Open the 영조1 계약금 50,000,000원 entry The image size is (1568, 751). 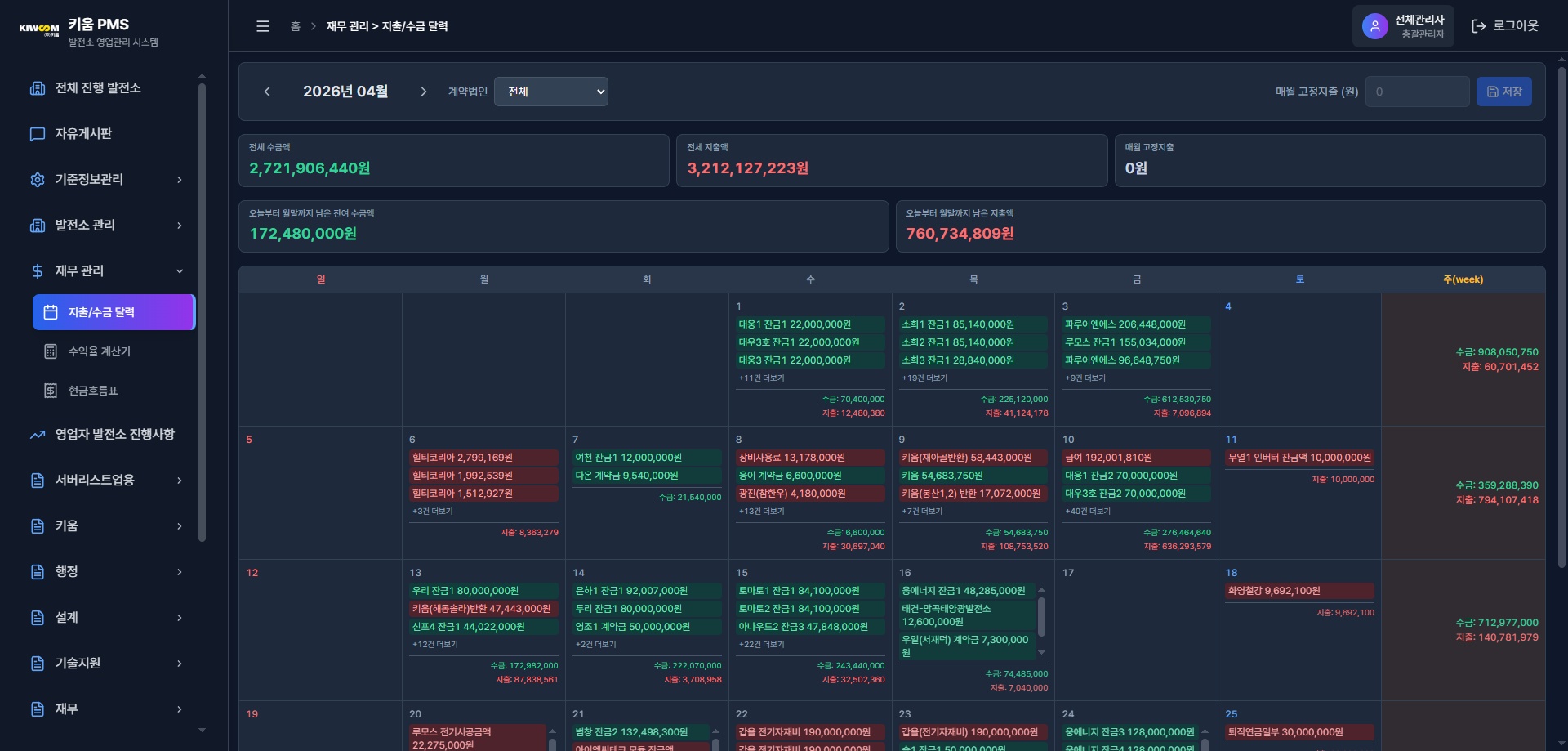(x=647, y=627)
